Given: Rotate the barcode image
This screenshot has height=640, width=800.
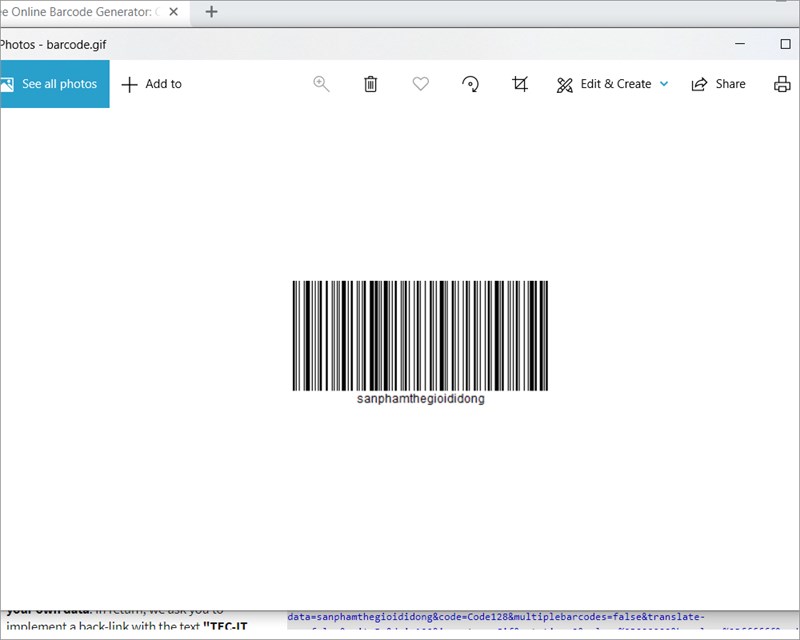Looking at the screenshot, I should pos(470,84).
